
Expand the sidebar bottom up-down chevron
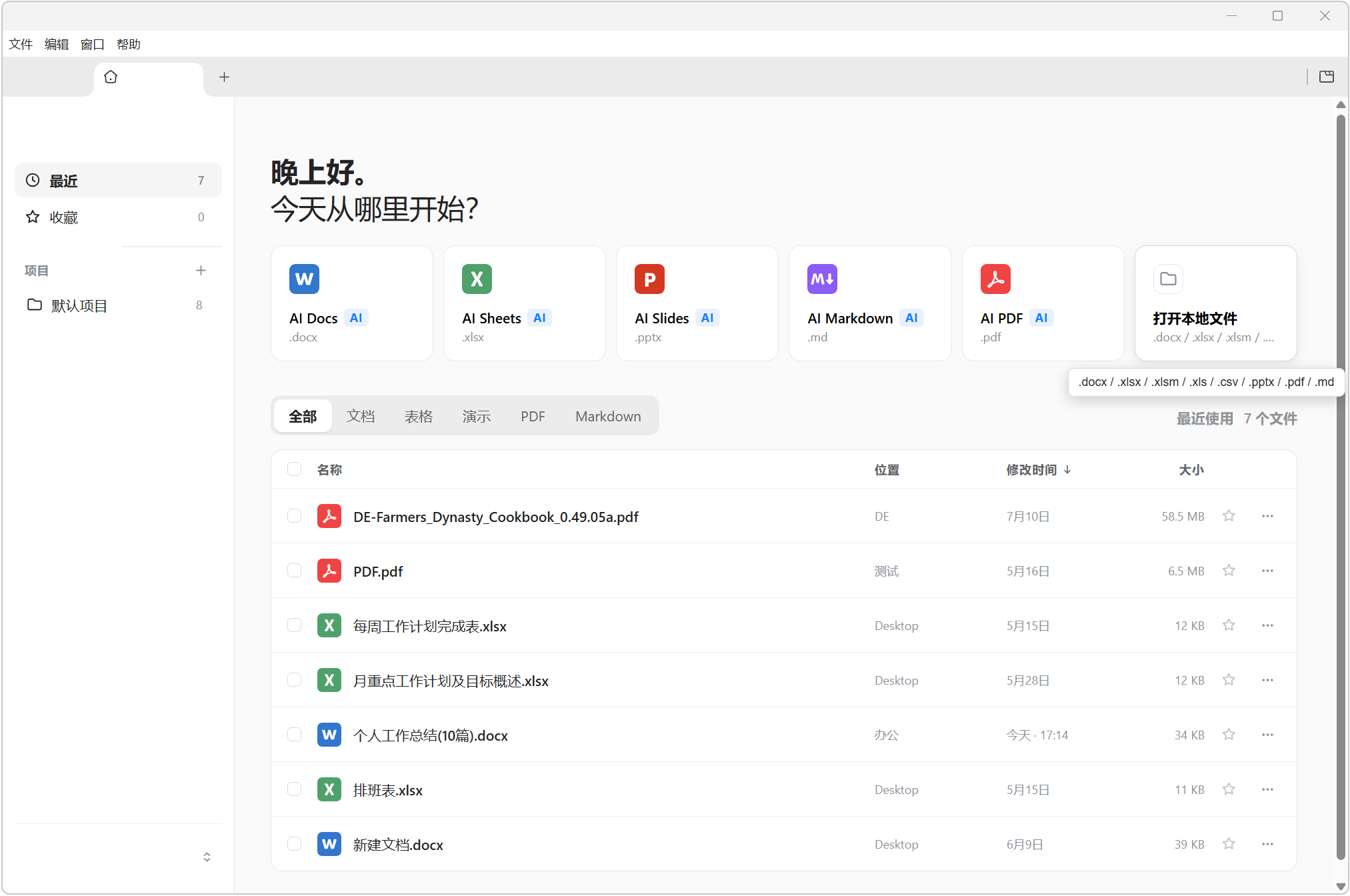point(207,857)
